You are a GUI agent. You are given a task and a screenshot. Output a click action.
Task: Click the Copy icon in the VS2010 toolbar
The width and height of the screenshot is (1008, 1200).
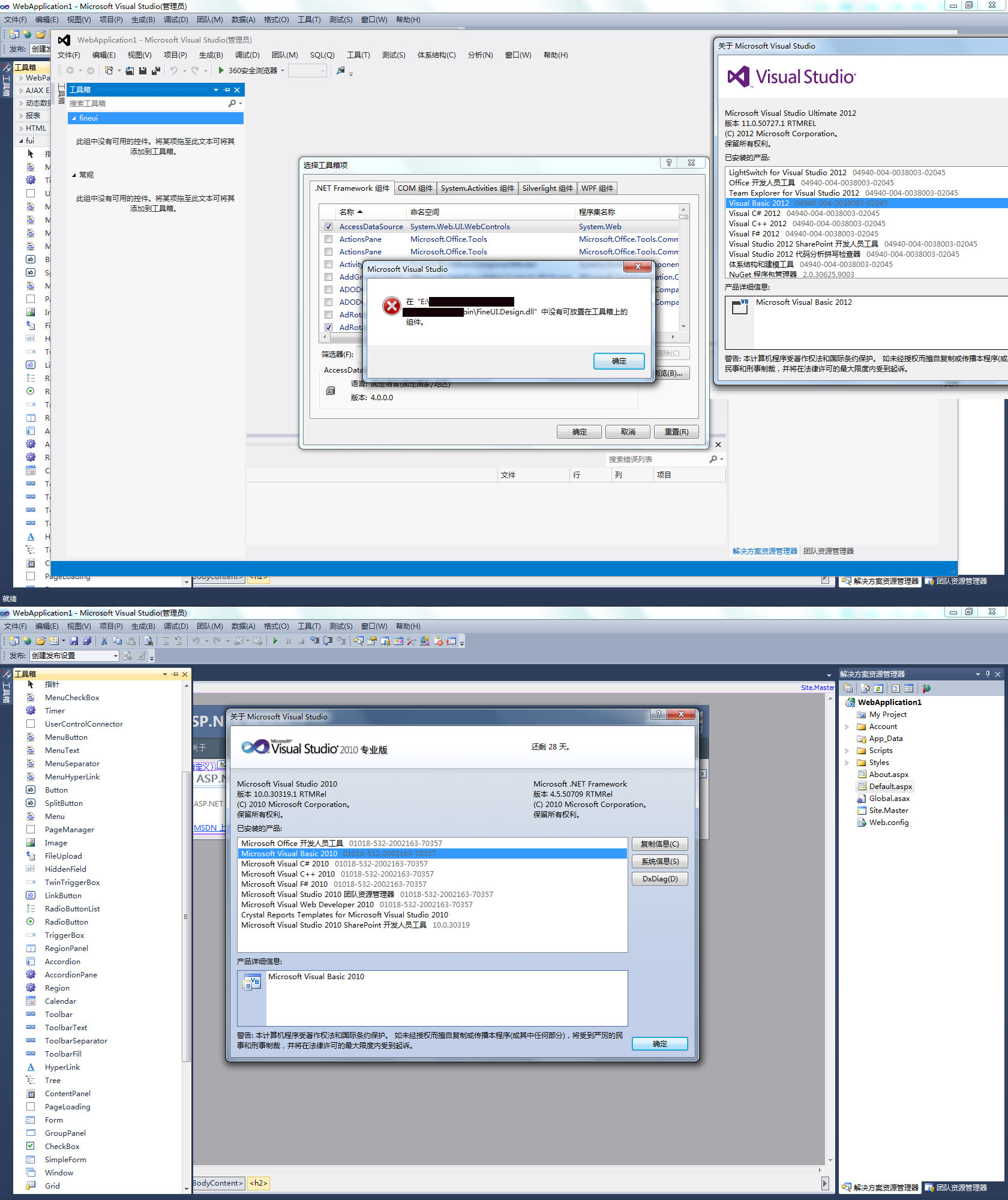(x=117, y=641)
